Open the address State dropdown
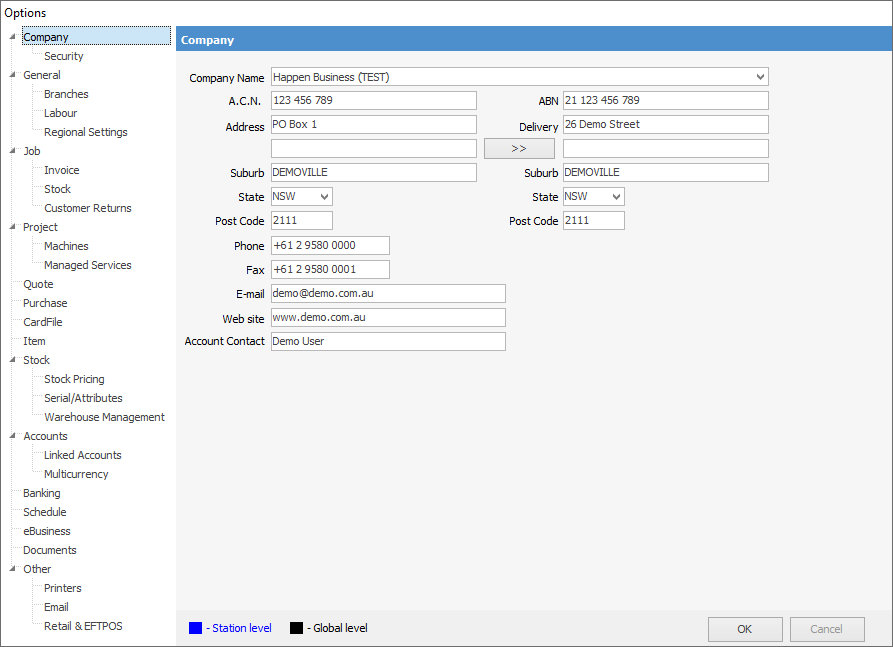Viewport: 893px width, 647px height. point(324,197)
